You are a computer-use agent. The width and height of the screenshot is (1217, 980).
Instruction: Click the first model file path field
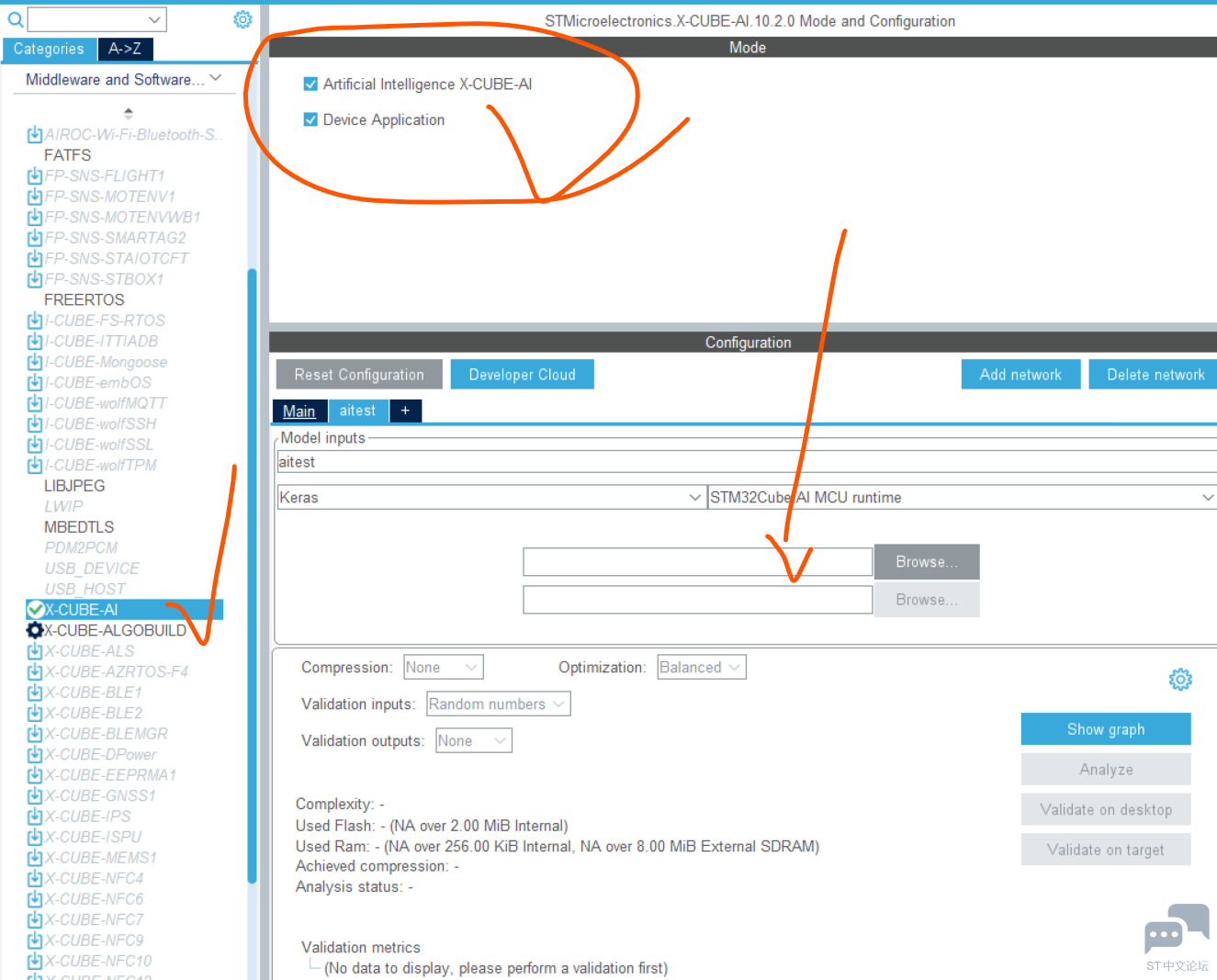(698, 562)
